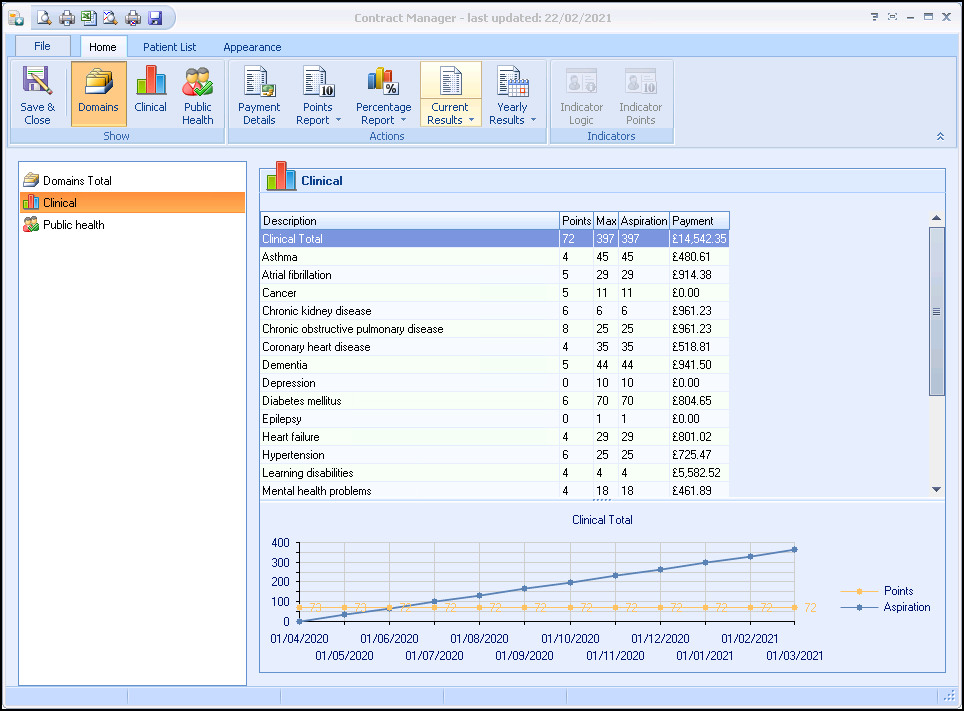The image size is (964, 711).
Task: Click the Save & Close ribbon icon
Action: click(37, 94)
